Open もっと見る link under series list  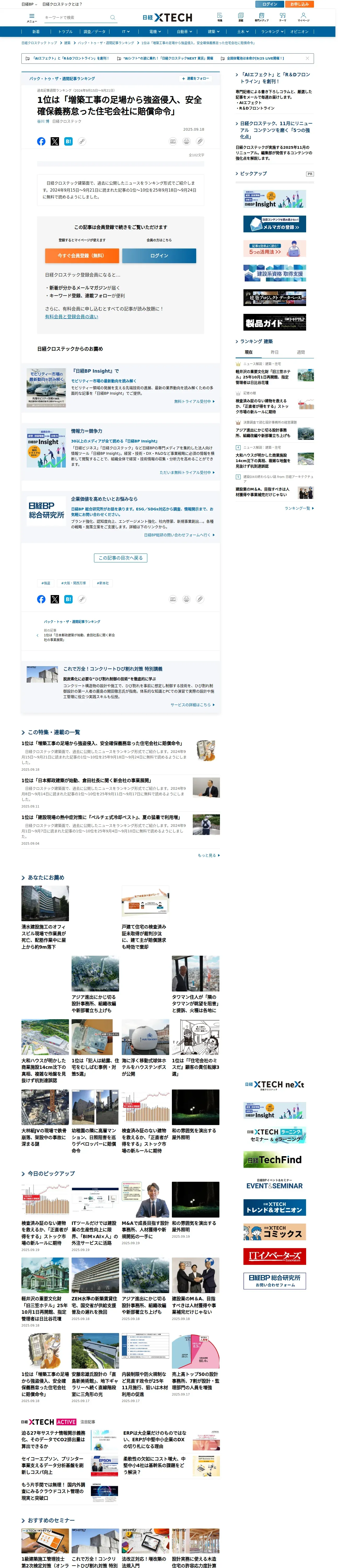[x=208, y=855]
